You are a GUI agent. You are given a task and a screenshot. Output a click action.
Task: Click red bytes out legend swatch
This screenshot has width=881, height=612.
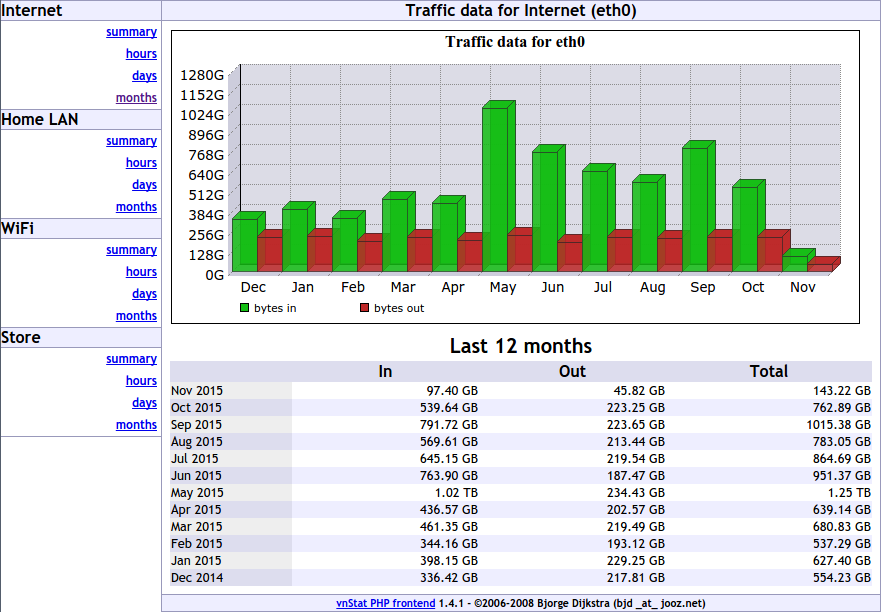point(364,308)
